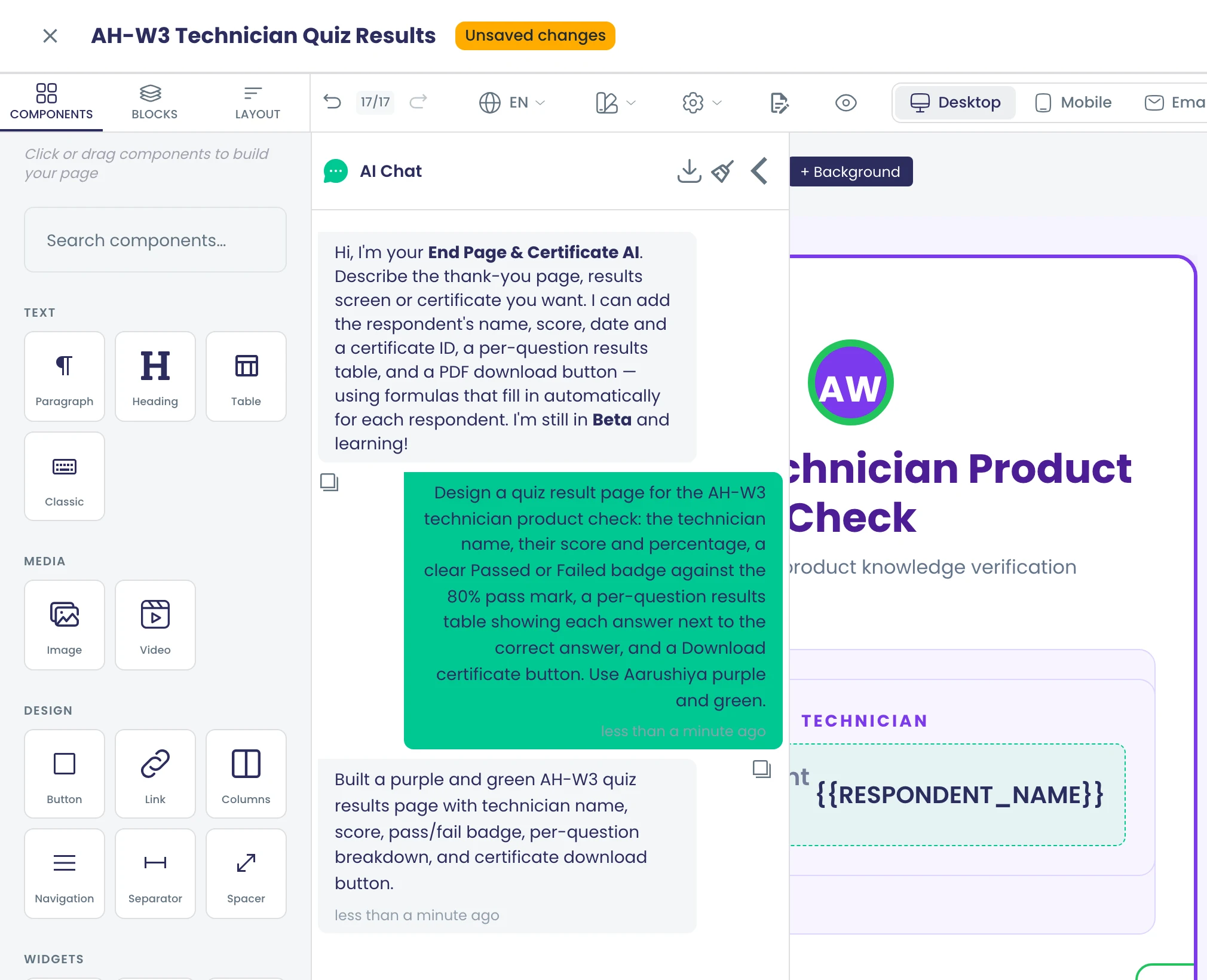Viewport: 1207px width, 980px height.
Task: Add a Separator component
Action: 155,874
